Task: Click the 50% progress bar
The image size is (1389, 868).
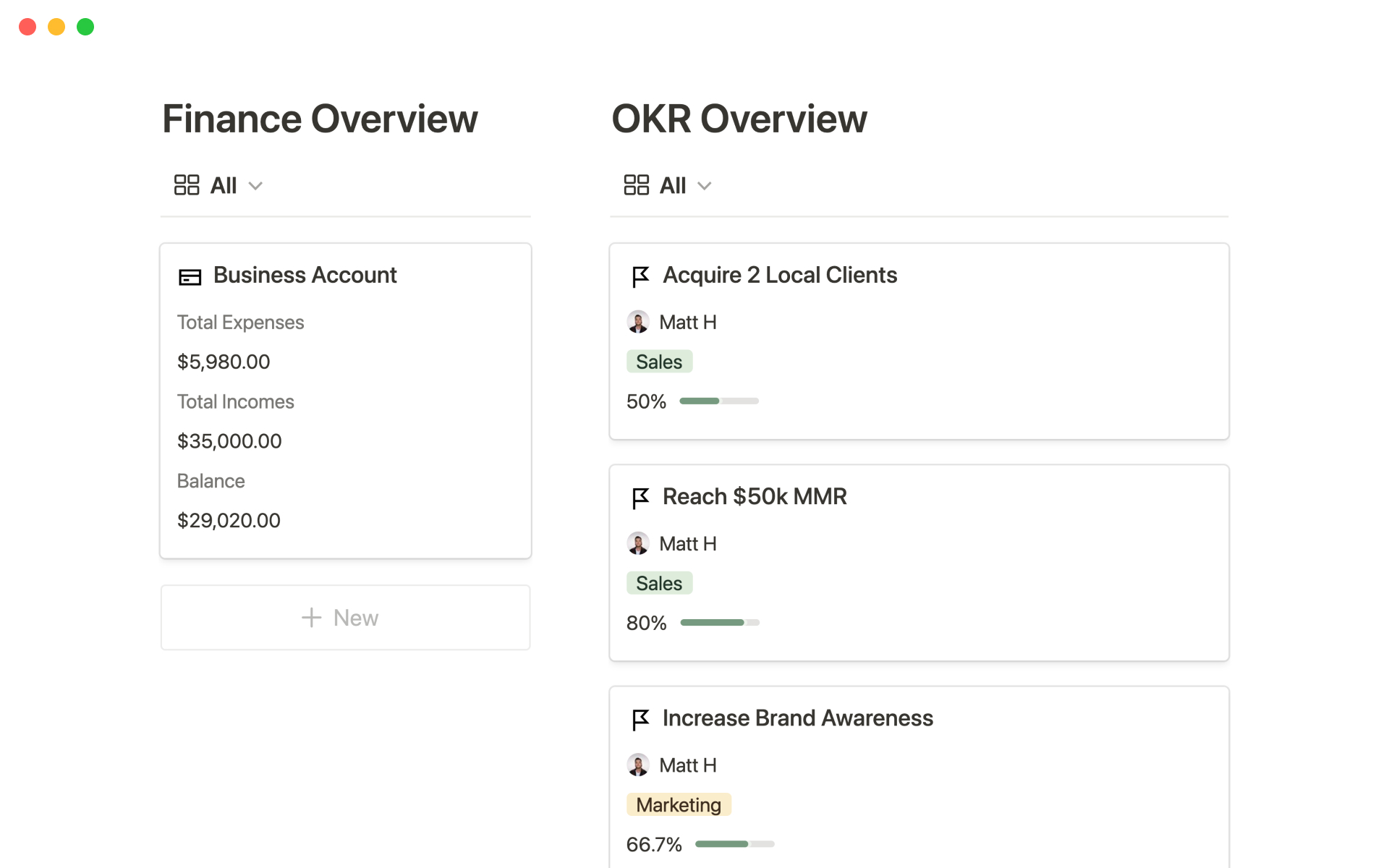Action: click(718, 401)
